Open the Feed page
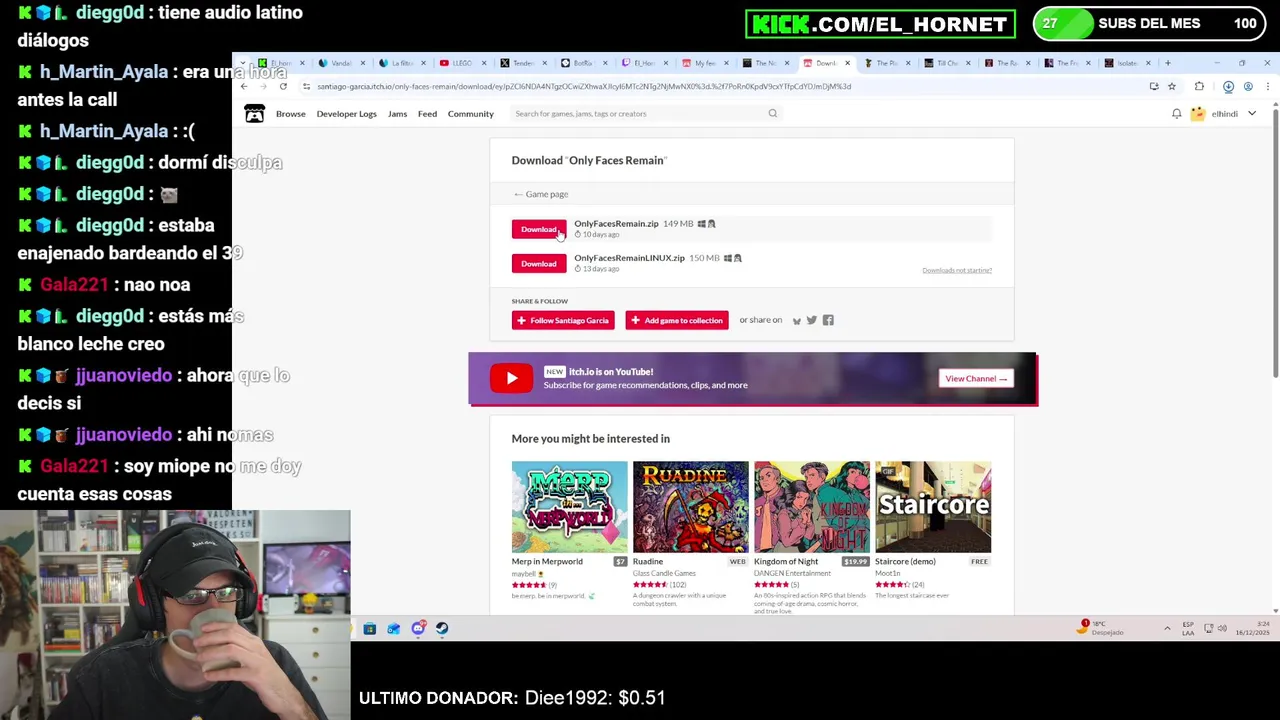 427,114
